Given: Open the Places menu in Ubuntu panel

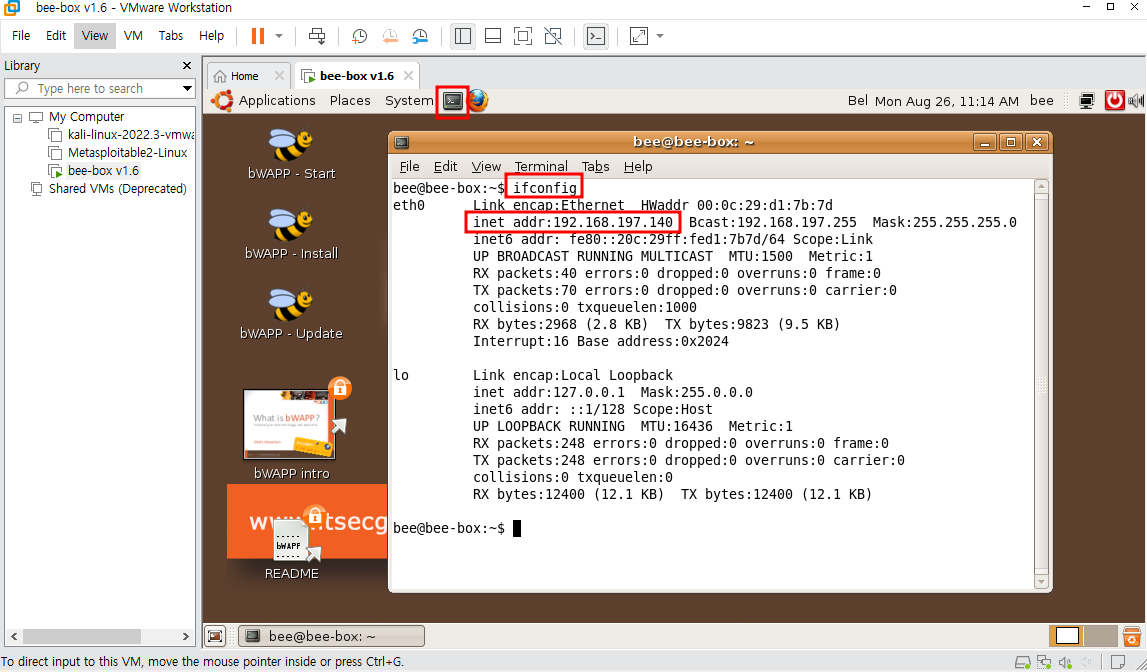Looking at the screenshot, I should [350, 101].
